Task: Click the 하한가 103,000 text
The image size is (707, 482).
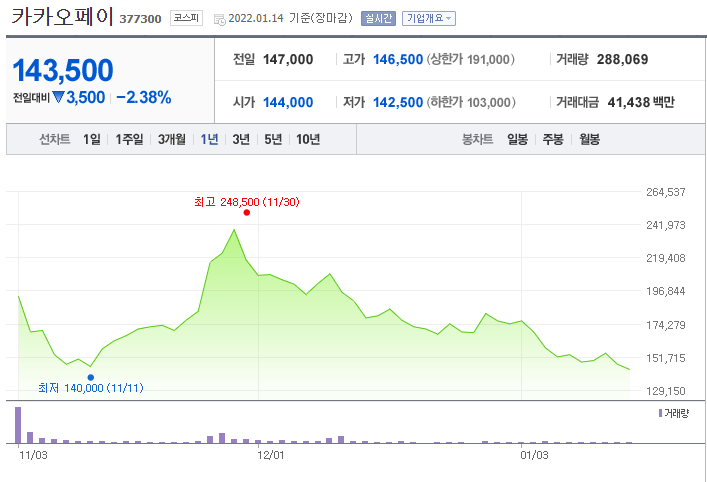Action: point(470,102)
